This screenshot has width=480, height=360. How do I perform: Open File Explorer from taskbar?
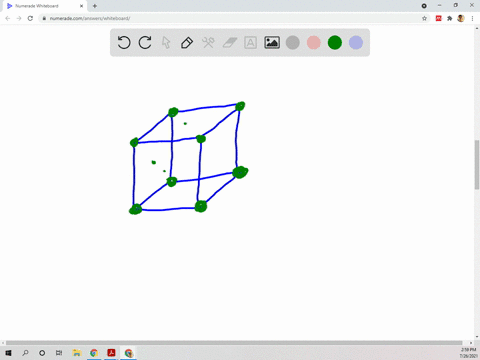(77, 353)
